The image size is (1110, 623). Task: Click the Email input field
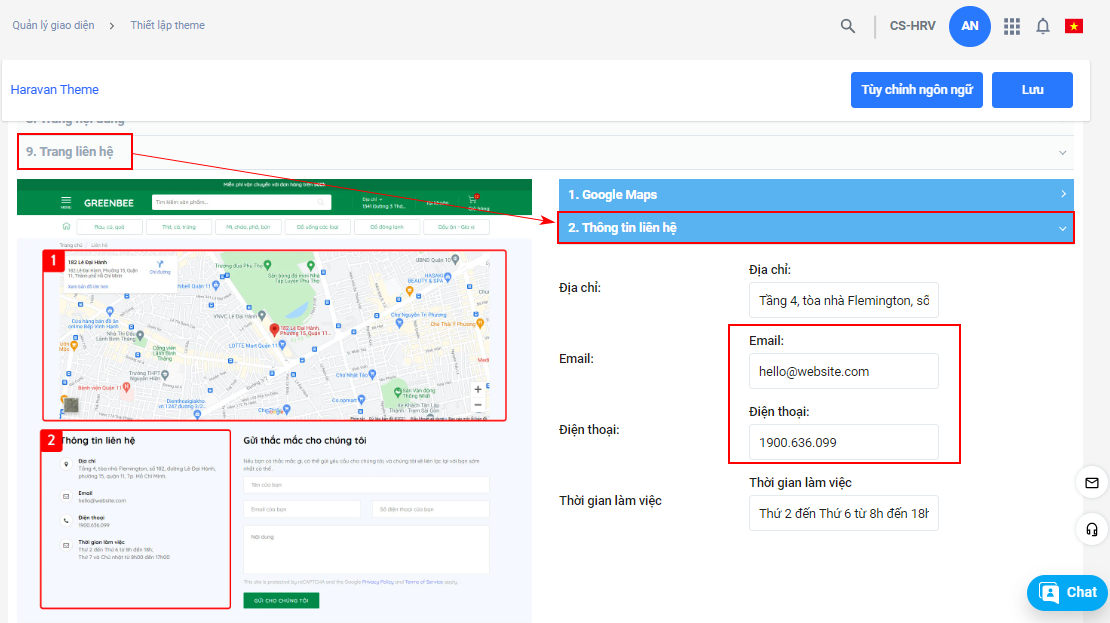843,371
